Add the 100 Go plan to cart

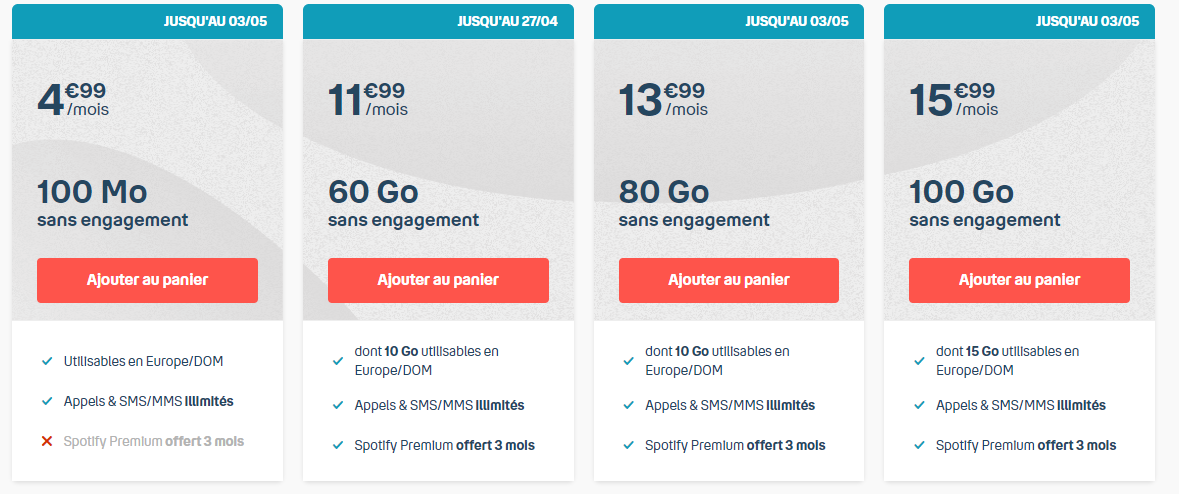(x=1019, y=280)
